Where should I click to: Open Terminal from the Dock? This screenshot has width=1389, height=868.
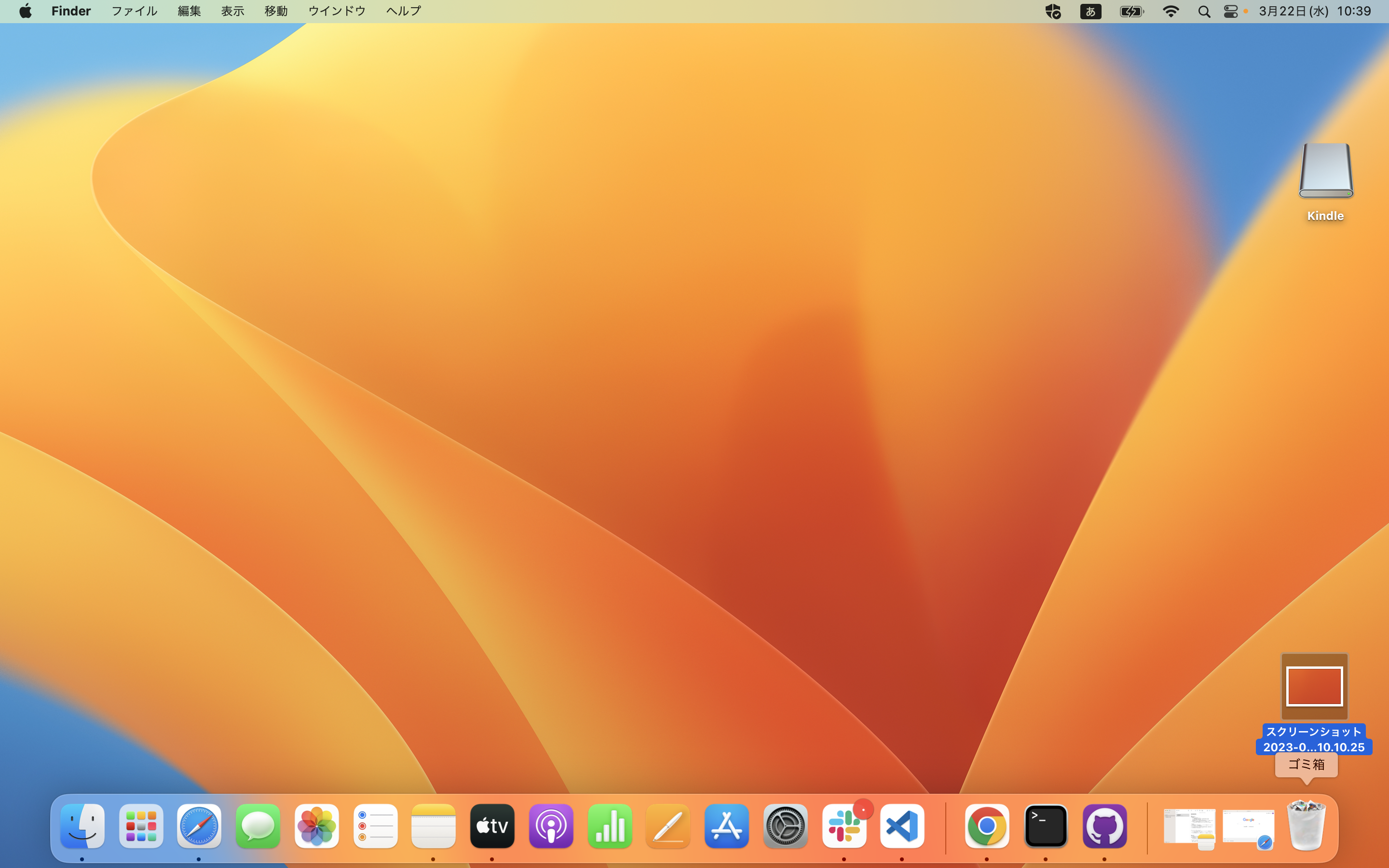coord(1046,826)
